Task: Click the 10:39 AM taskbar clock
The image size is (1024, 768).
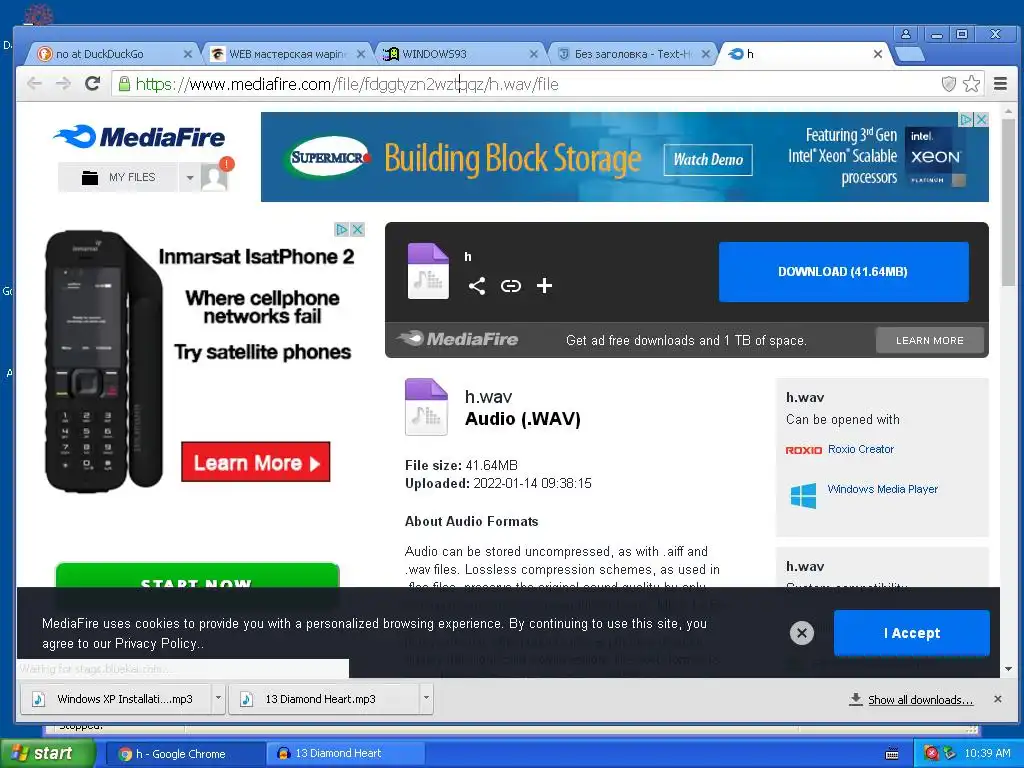Action: (x=987, y=753)
